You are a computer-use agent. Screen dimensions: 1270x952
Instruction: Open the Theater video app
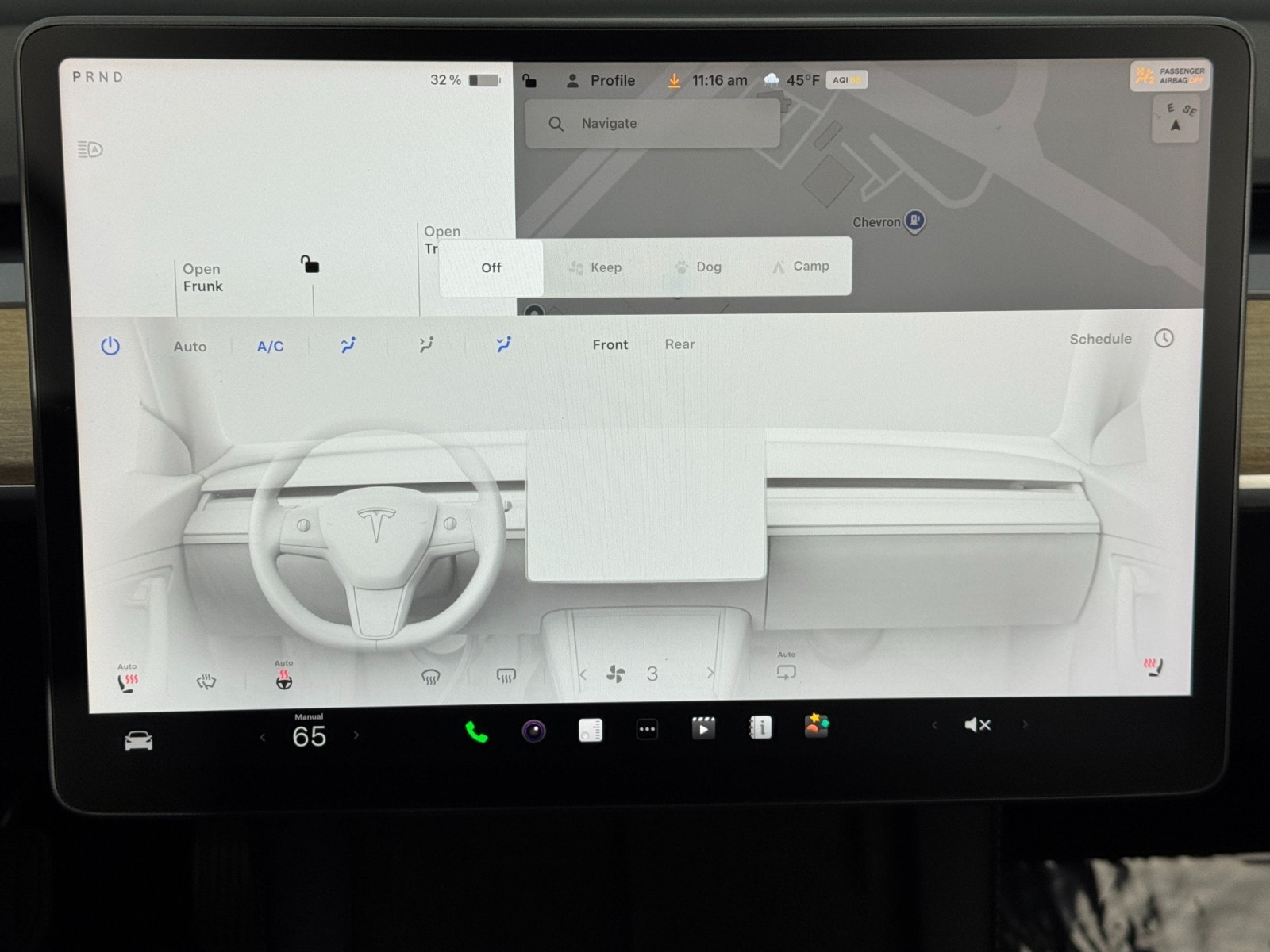[703, 727]
